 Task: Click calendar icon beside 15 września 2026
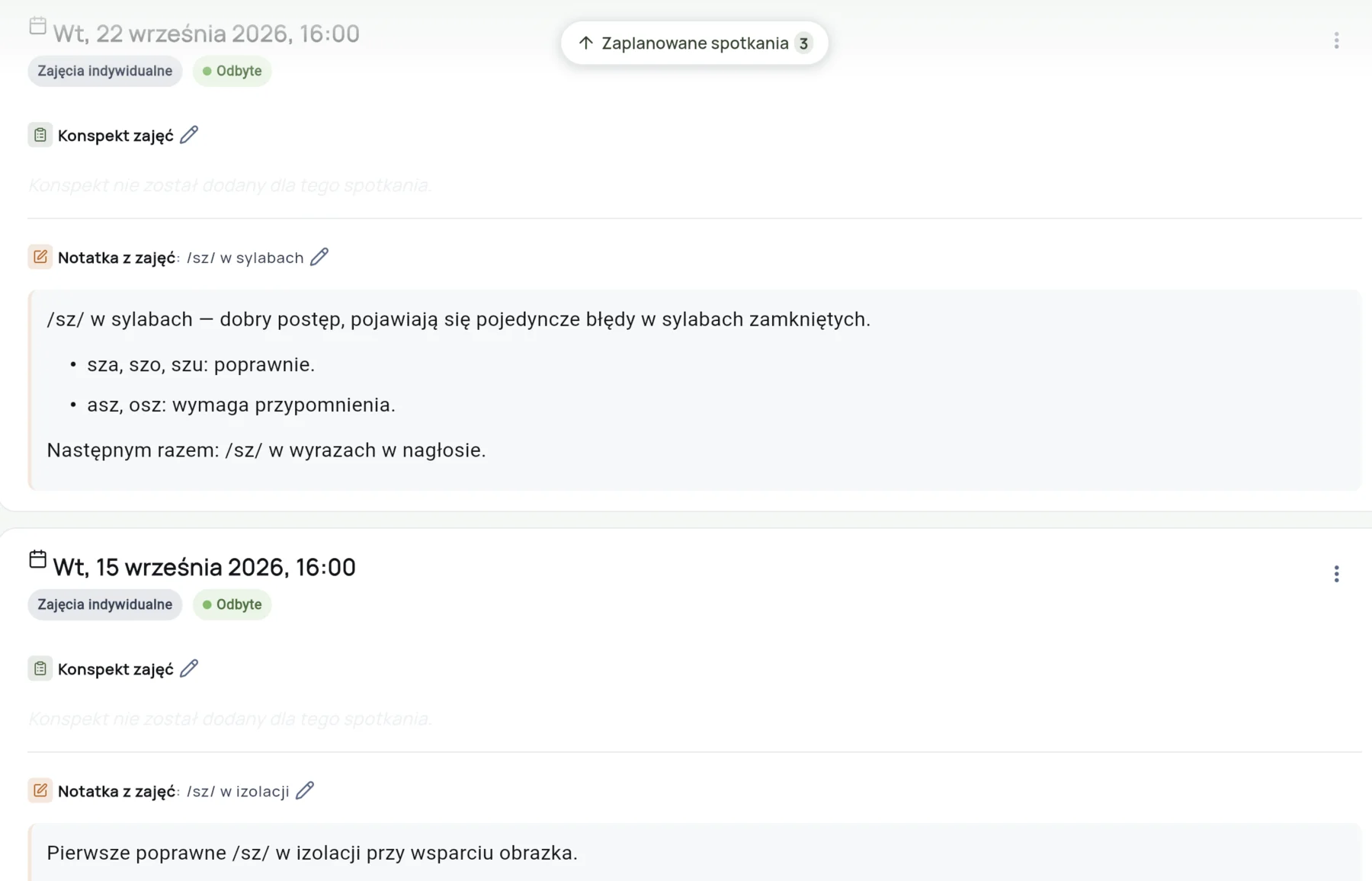tap(37, 559)
